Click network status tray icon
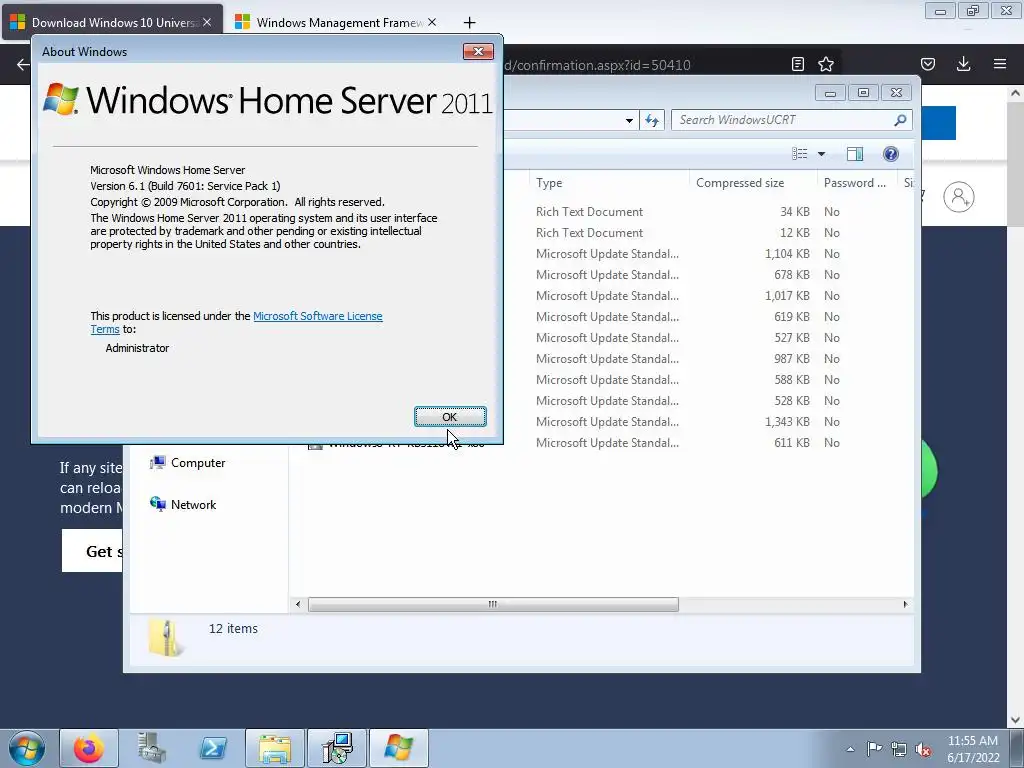Screen dimensions: 1024x768 tap(899, 749)
